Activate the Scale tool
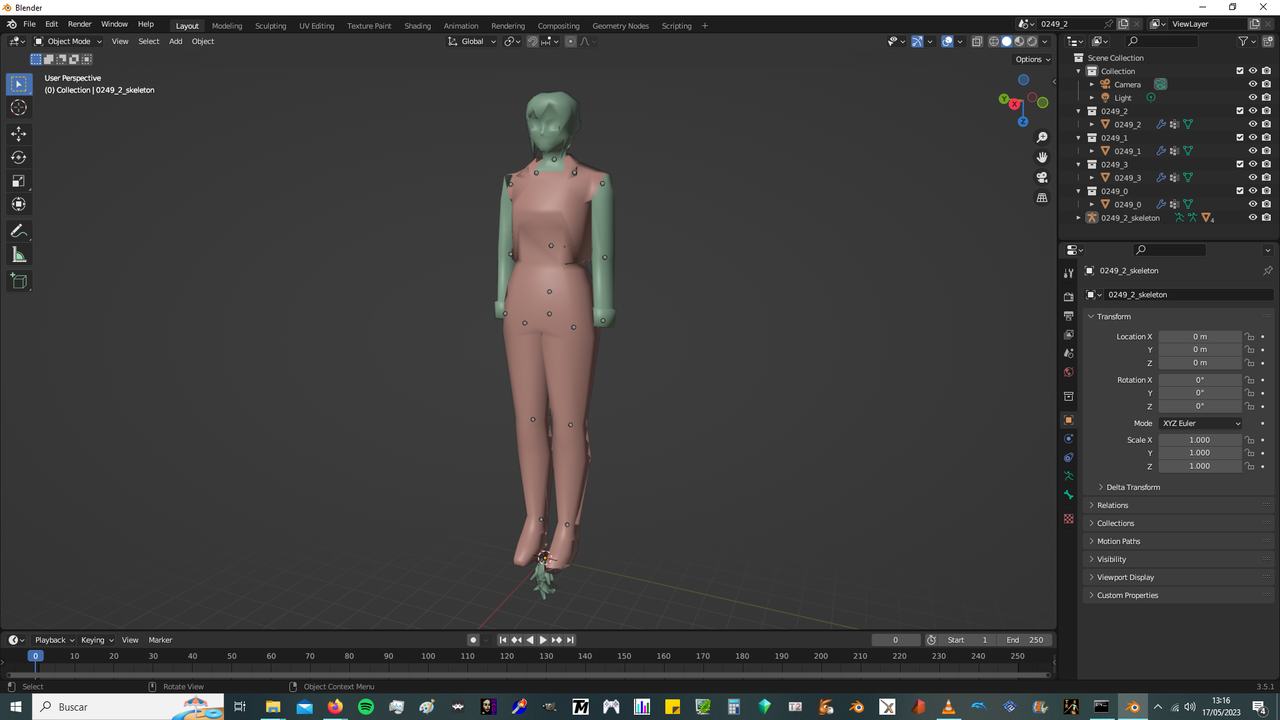1280x720 pixels. coord(19,181)
